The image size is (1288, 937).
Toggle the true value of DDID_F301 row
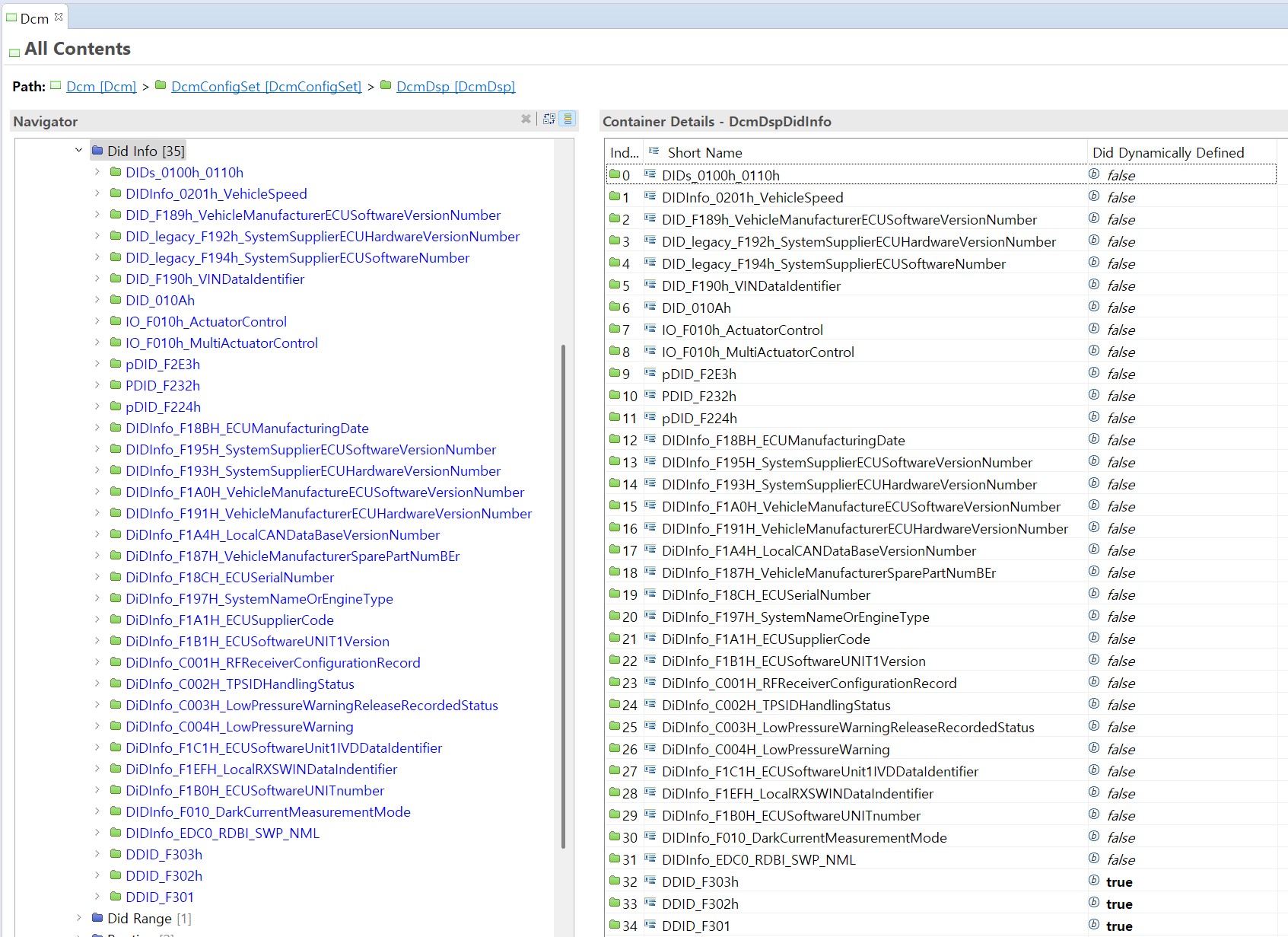1118,926
